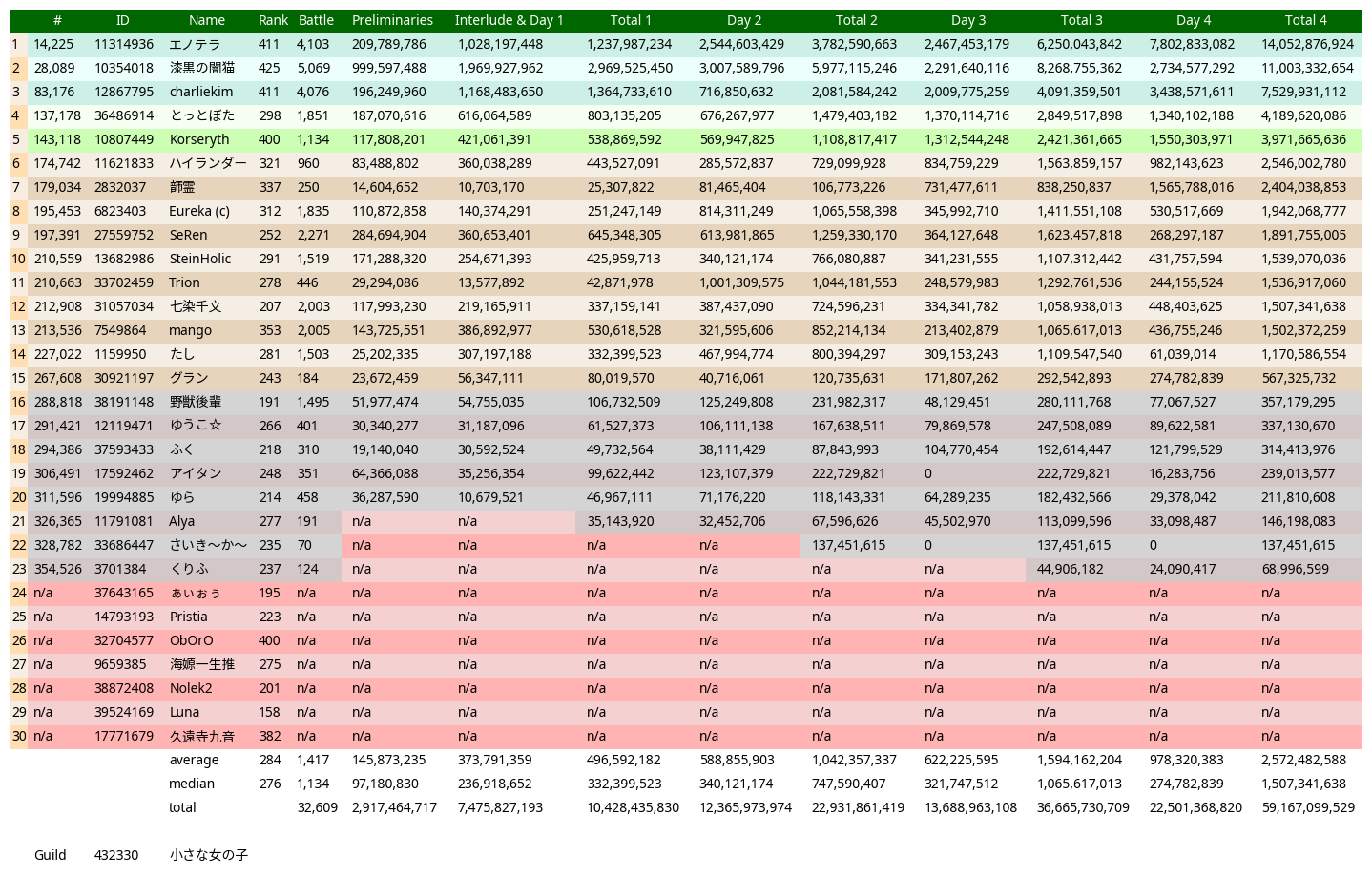Click the Total 4 column header
This screenshot has height=878, width=1372.
tap(1305, 20)
